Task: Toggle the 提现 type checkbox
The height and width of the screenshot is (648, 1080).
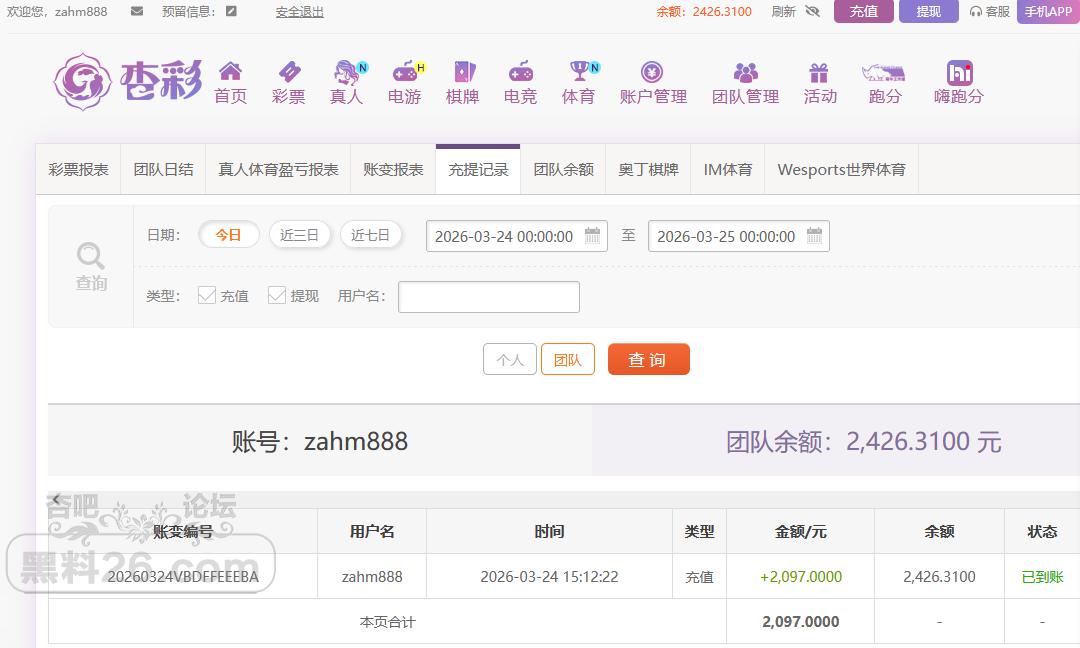Action: point(277,295)
